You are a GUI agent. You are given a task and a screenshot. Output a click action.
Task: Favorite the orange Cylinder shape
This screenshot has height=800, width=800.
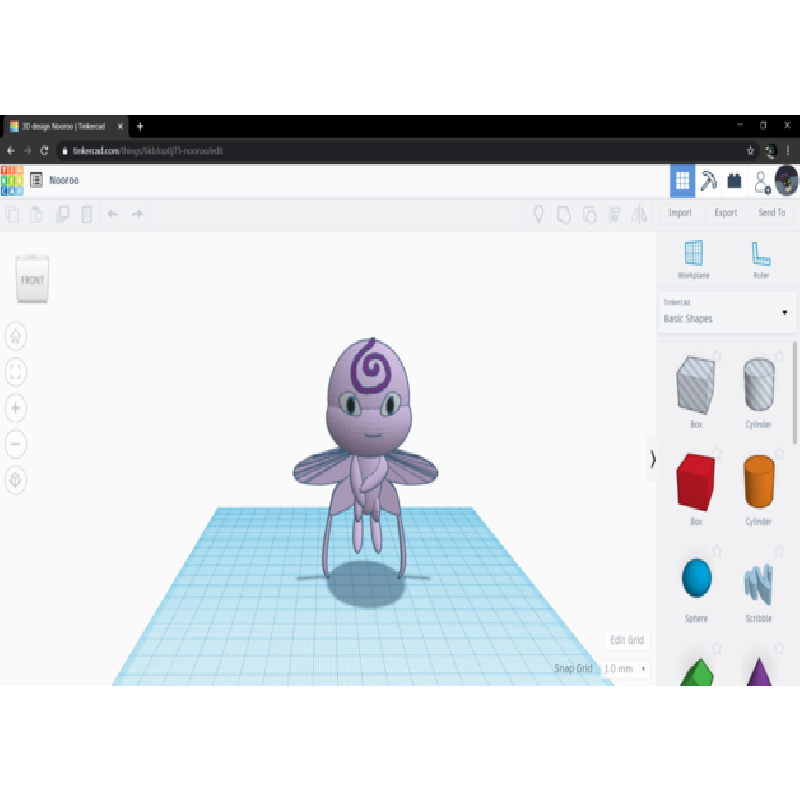coord(779,453)
